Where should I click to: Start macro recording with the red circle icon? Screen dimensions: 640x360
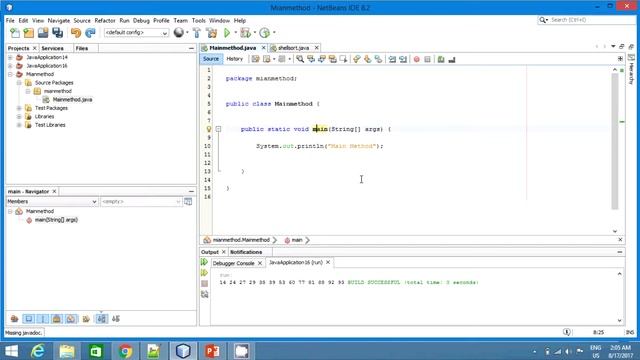[416, 60]
